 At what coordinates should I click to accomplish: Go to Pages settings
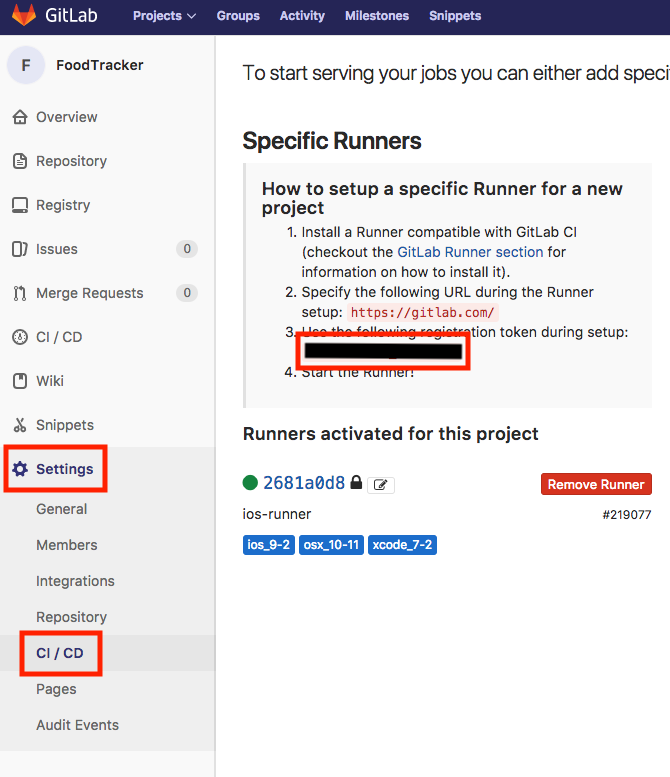[x=56, y=689]
